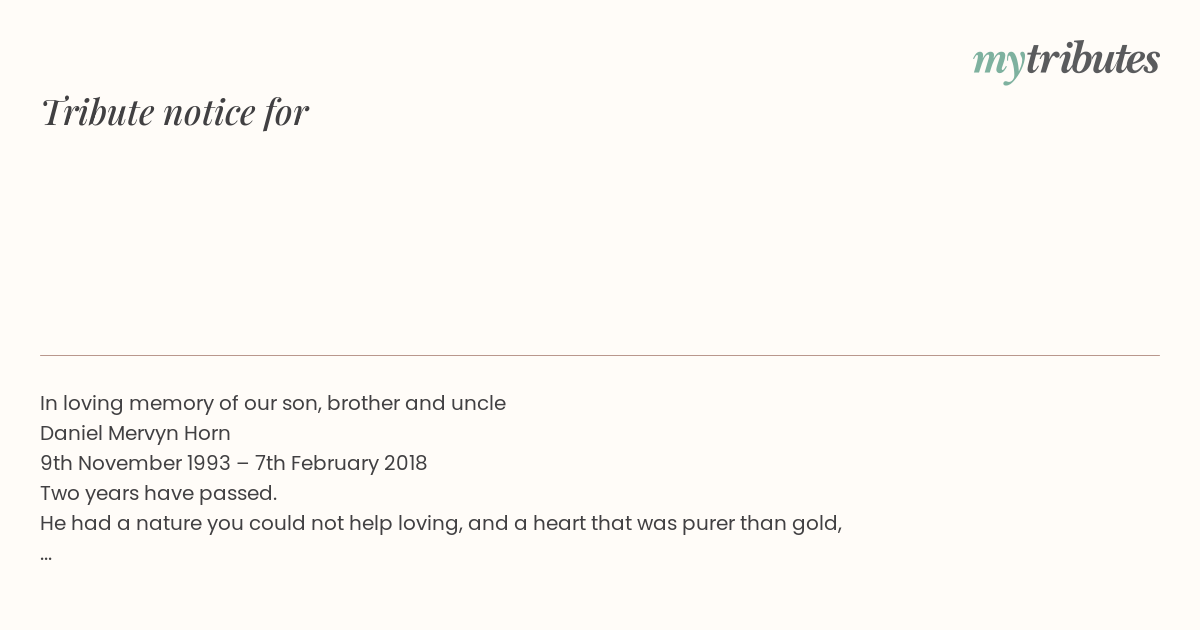Select the name Daniel Mervyn Horn
Screen dimensions: 1200x630
[135, 434]
